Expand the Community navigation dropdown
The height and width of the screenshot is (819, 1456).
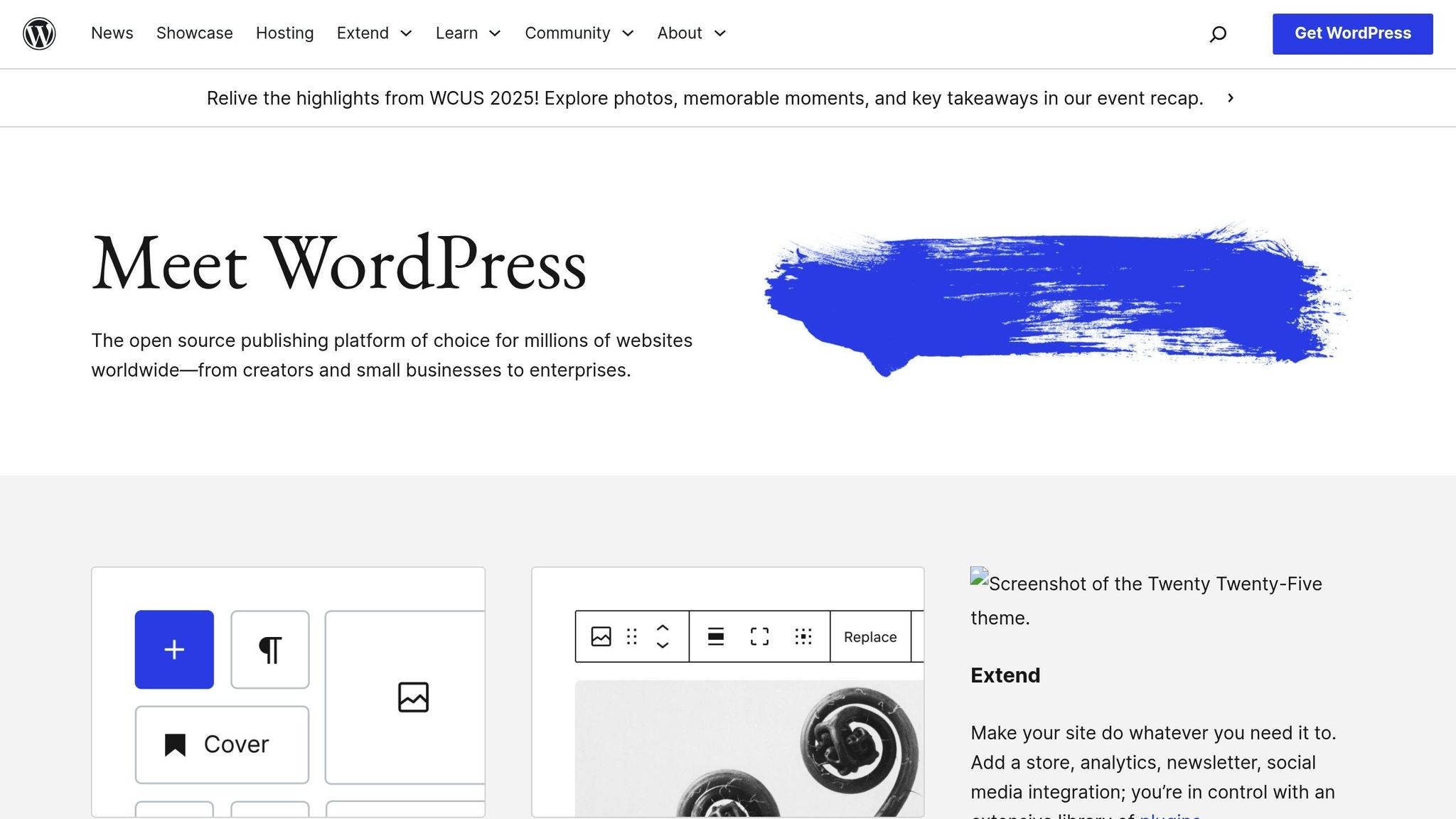pos(579,33)
